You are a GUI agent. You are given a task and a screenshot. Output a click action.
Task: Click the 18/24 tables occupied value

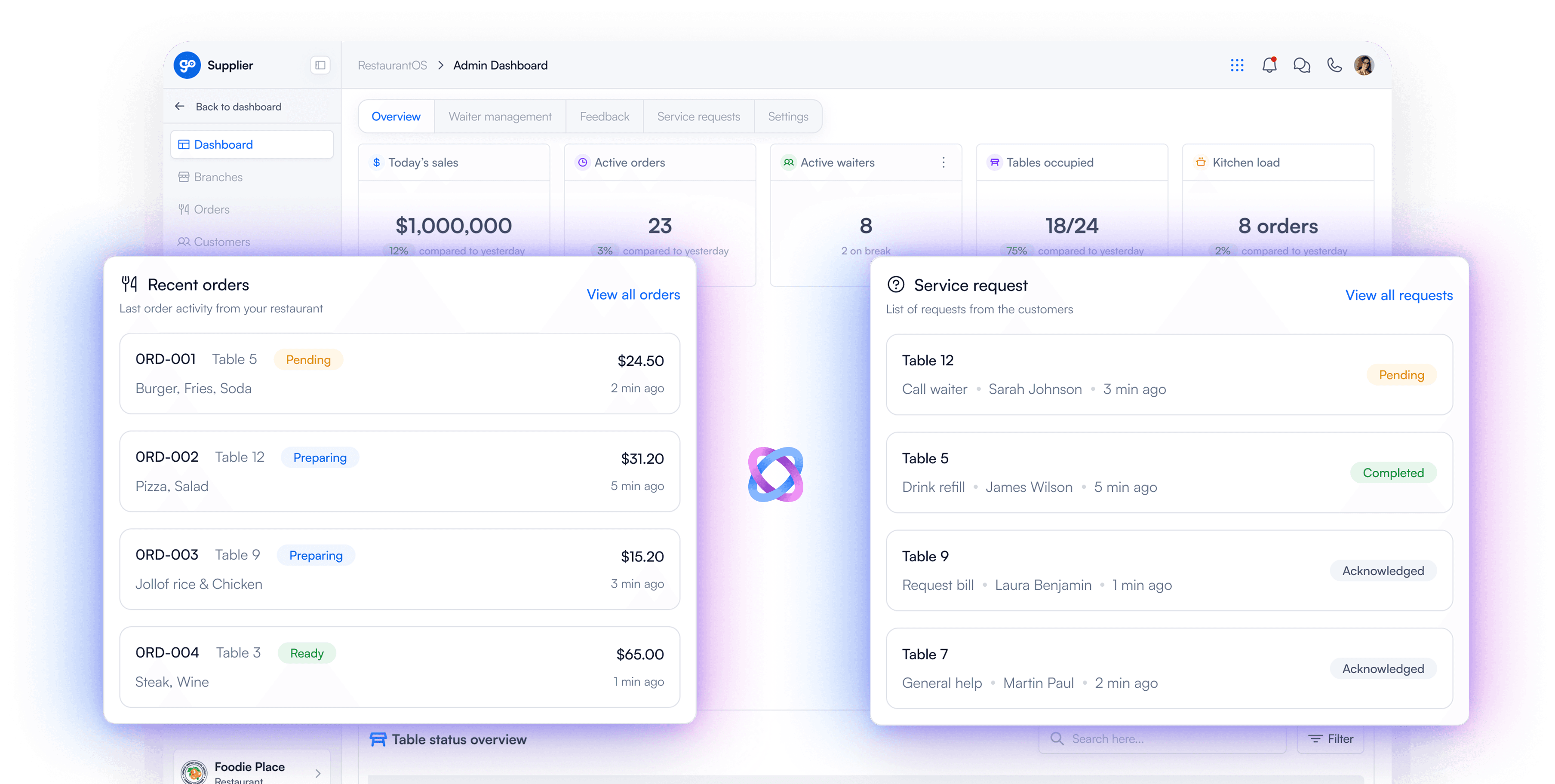pos(1072,226)
